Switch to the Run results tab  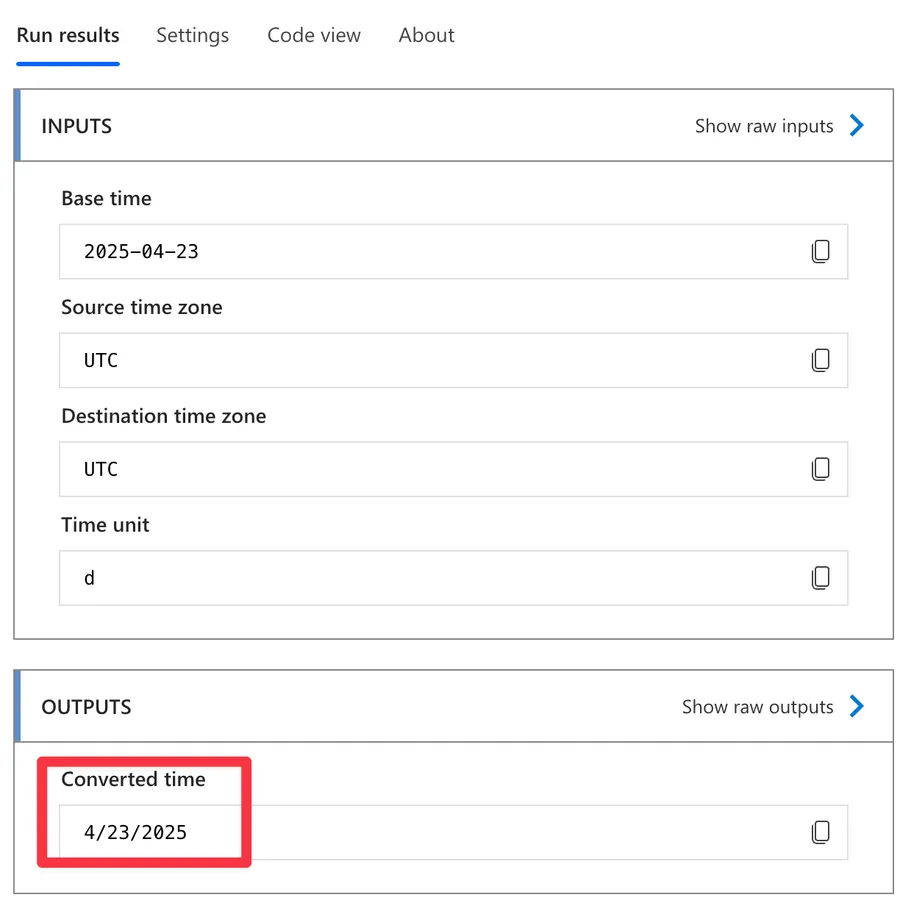pyautogui.click(x=68, y=36)
